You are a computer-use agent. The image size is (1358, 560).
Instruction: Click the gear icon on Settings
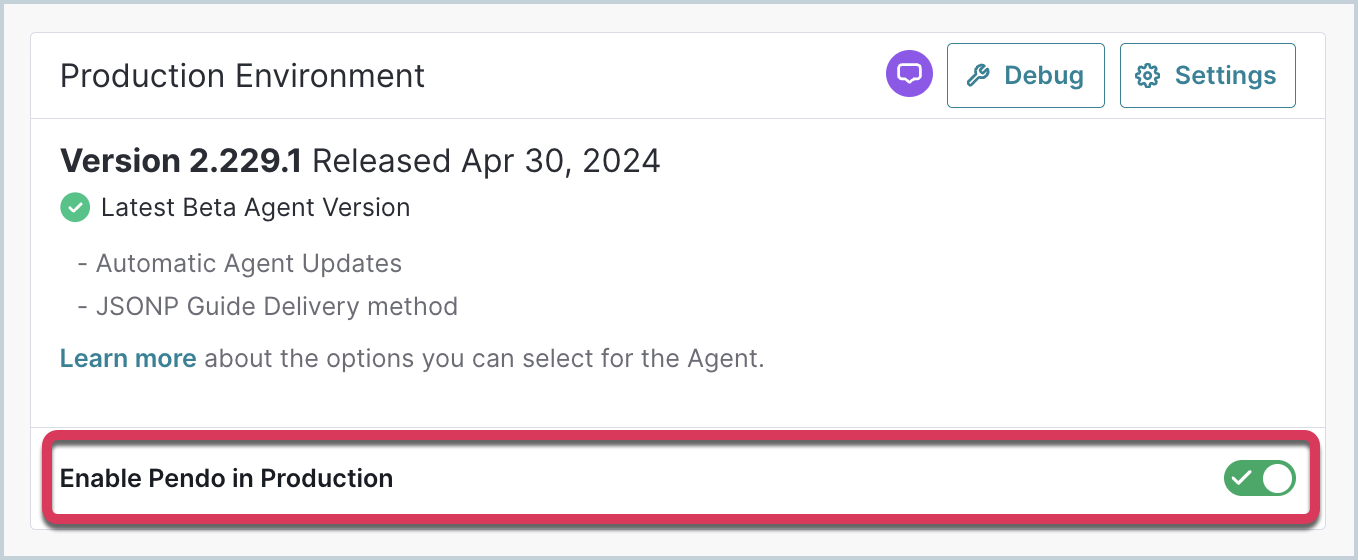[1148, 75]
